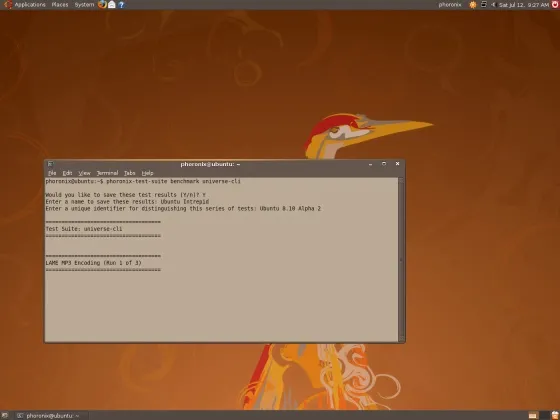Viewport: 560px width, 420px height.
Task: Click the volume speaker icon
Action: [x=494, y=5]
